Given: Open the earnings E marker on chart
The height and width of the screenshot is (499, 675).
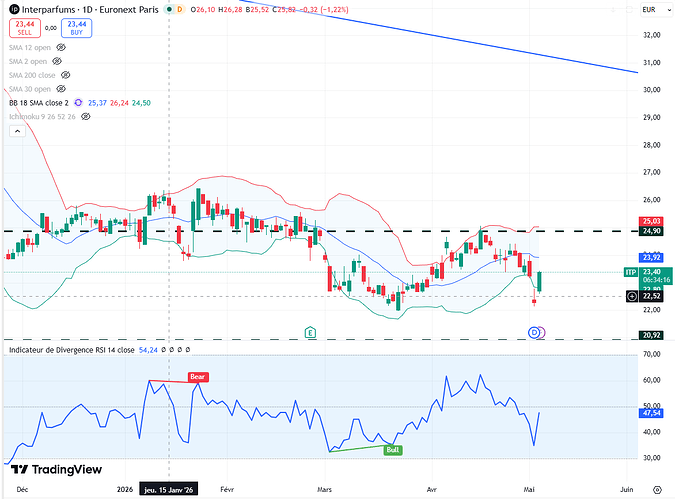Looking at the screenshot, I should click(310, 332).
